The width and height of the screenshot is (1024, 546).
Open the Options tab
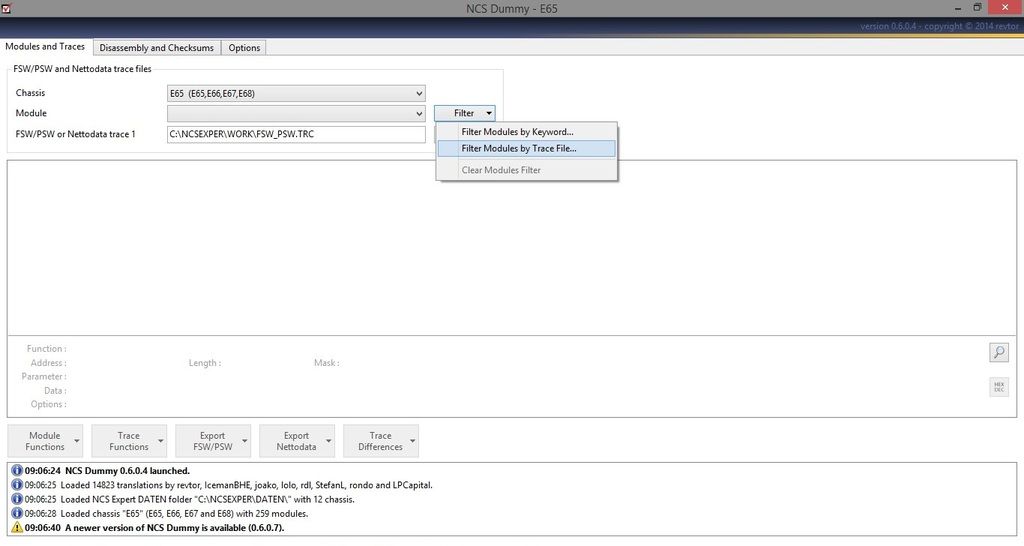[x=244, y=48]
